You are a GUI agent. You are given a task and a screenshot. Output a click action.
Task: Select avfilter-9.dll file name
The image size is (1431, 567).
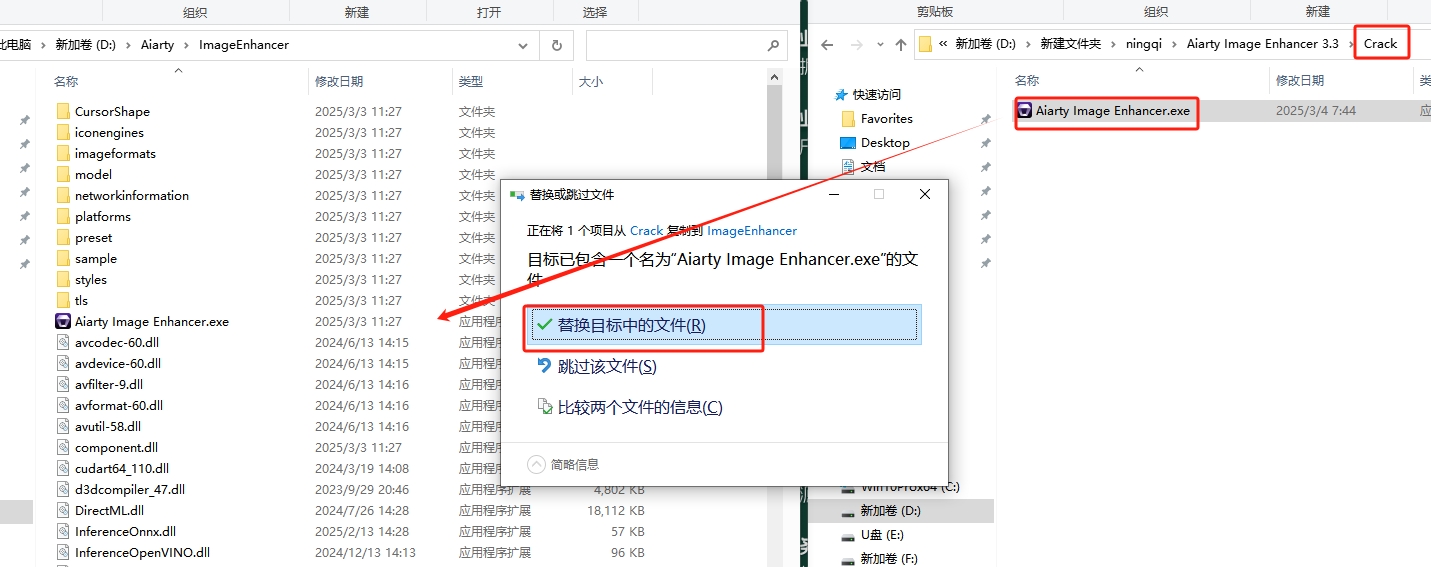(109, 384)
